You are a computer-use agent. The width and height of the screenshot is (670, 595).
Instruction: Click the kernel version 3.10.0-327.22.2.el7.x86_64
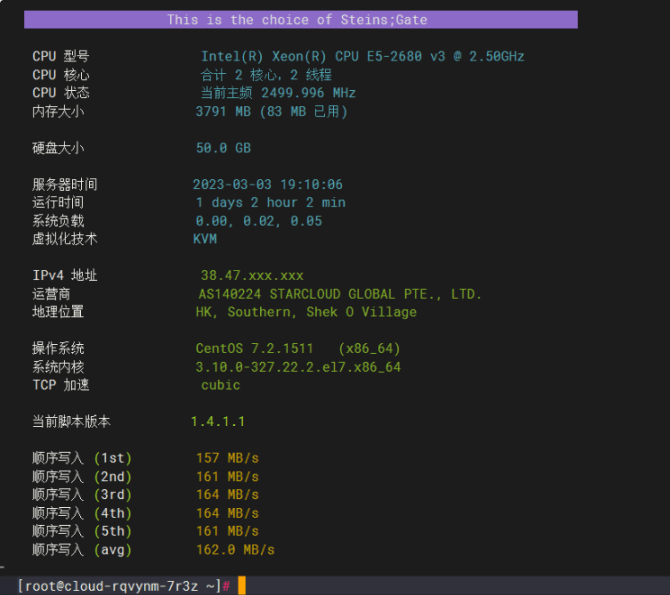click(x=298, y=367)
